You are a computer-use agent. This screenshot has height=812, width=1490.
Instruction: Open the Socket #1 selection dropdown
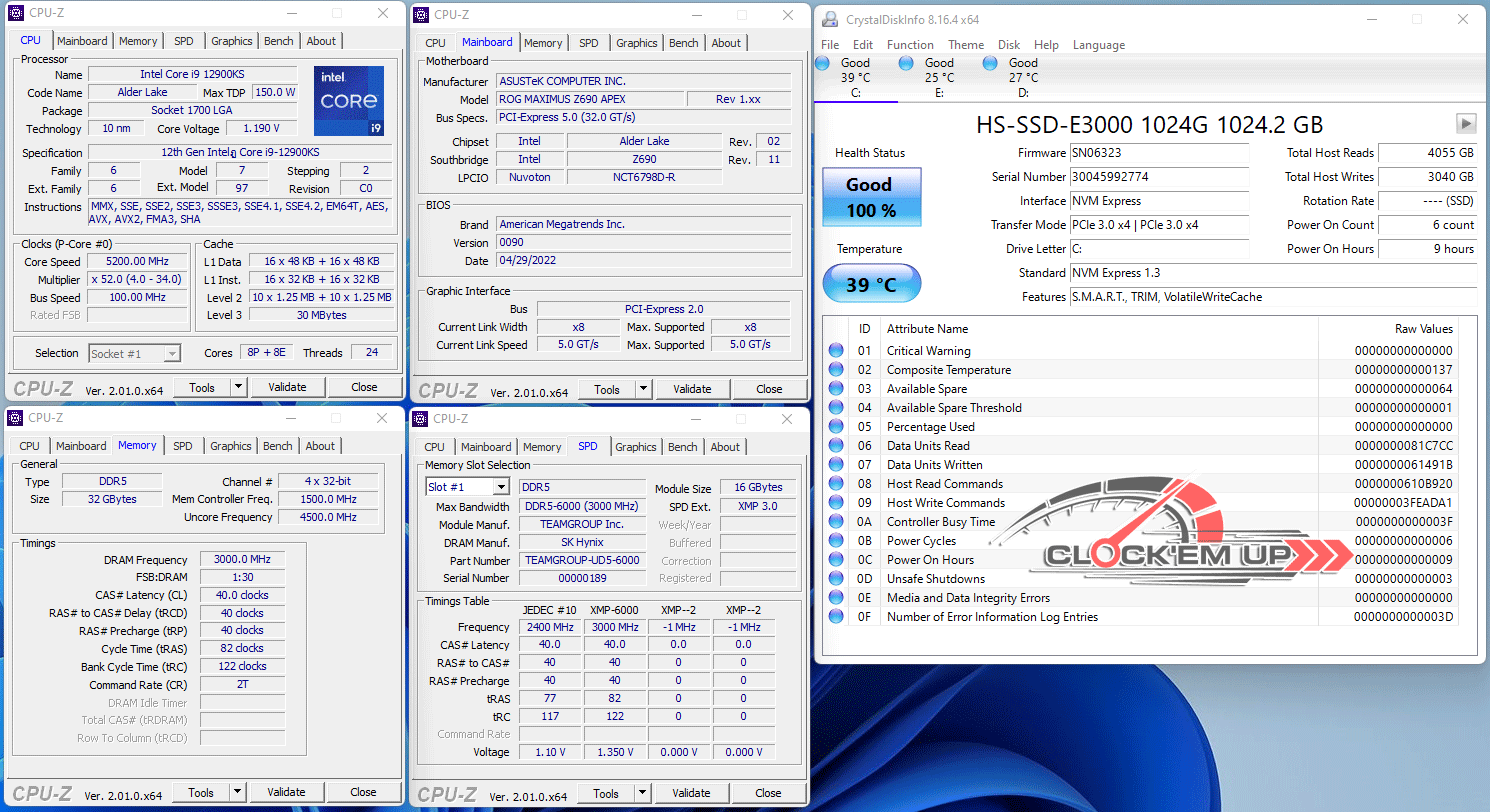coord(135,353)
